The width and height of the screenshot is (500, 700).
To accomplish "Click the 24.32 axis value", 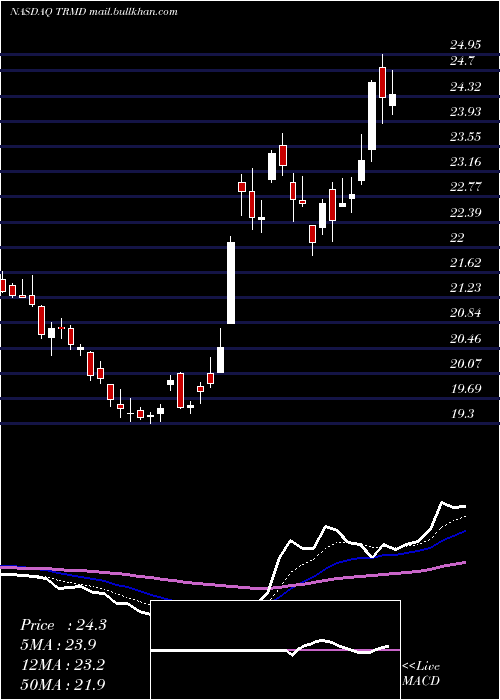I will 465,87.
